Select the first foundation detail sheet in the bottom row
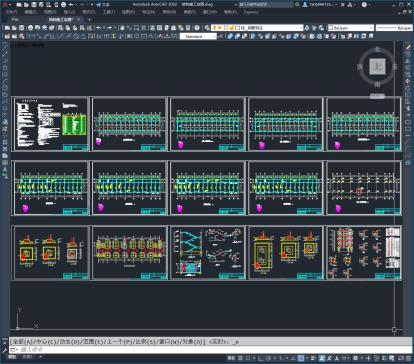The image size is (414, 364). (51, 252)
